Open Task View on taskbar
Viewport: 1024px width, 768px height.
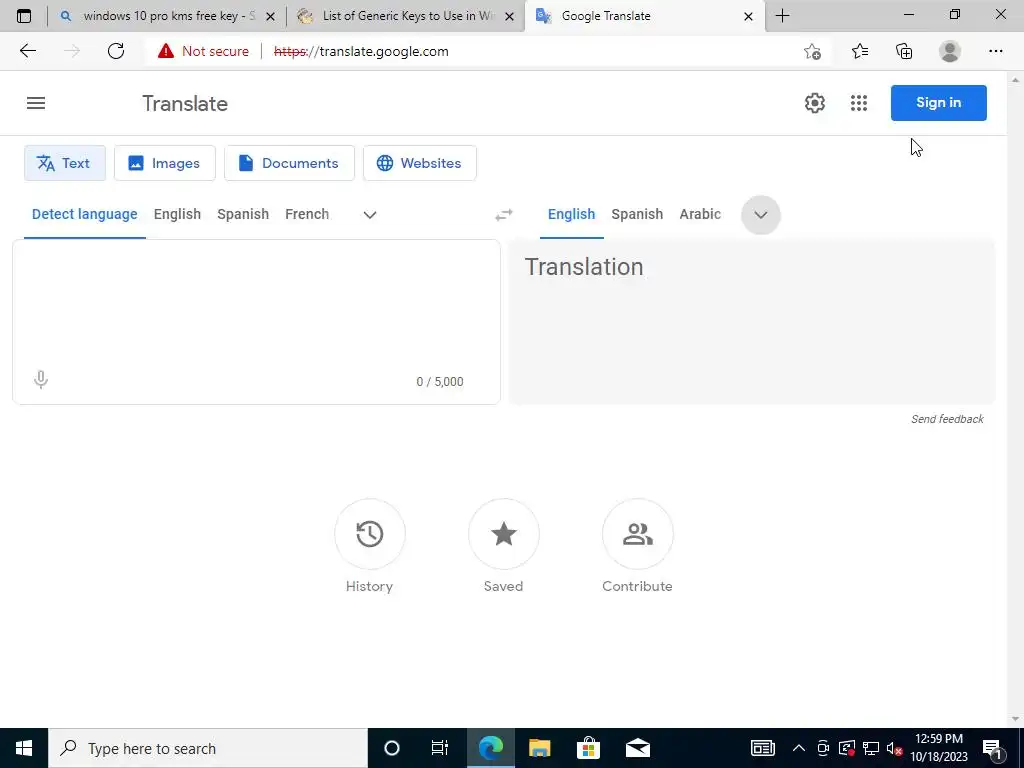[x=440, y=748]
